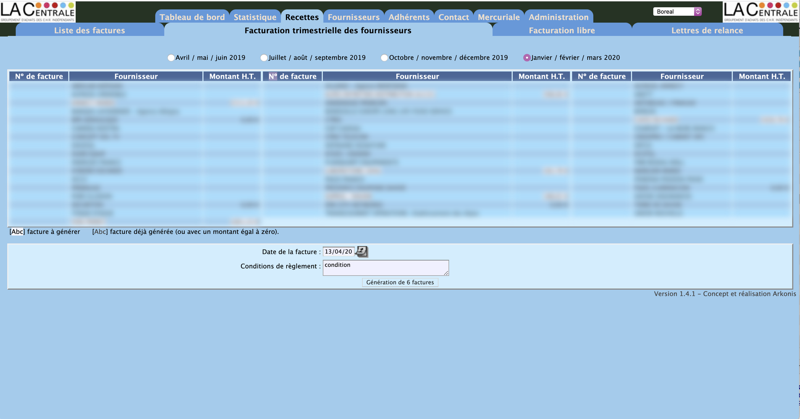The width and height of the screenshot is (800, 419).
Task: Choose Octobre / novembre / décembre 2019 option
Action: [385, 58]
